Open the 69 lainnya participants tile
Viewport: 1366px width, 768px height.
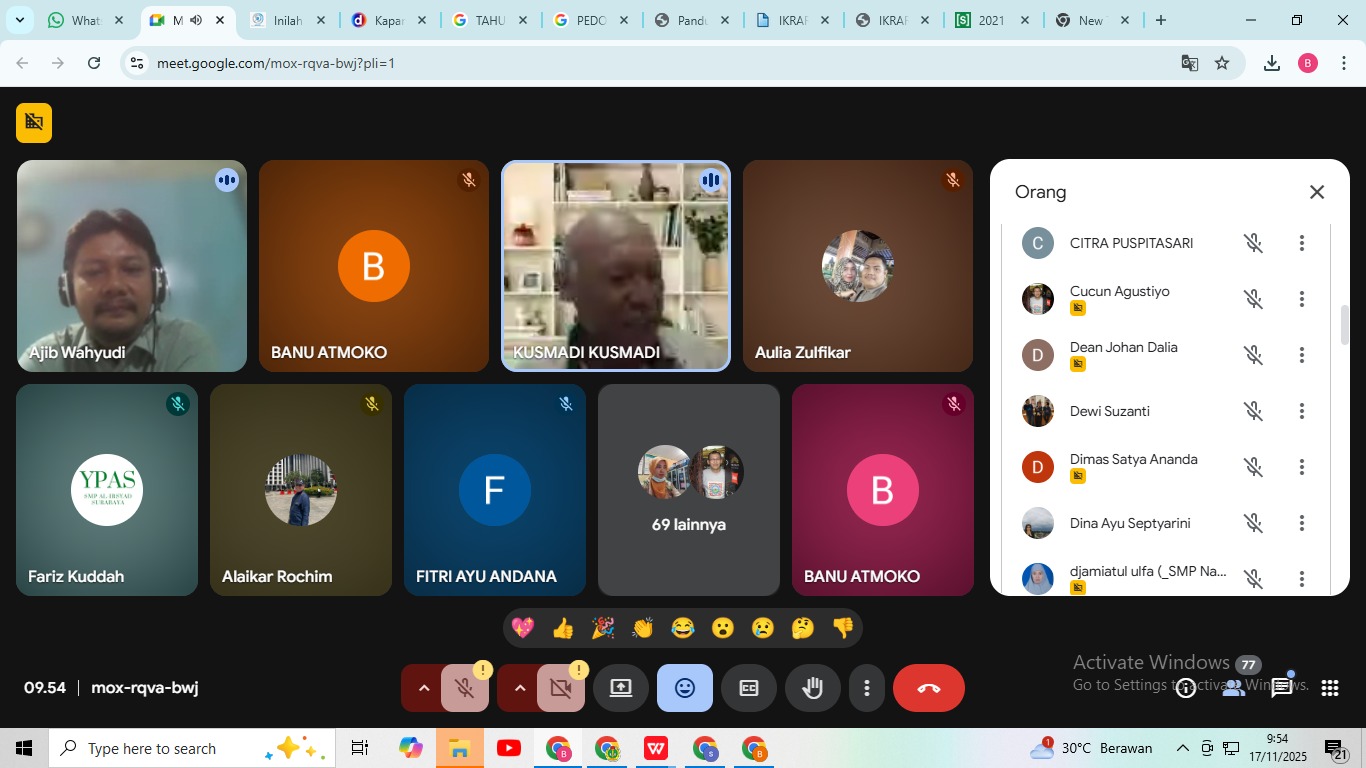688,490
